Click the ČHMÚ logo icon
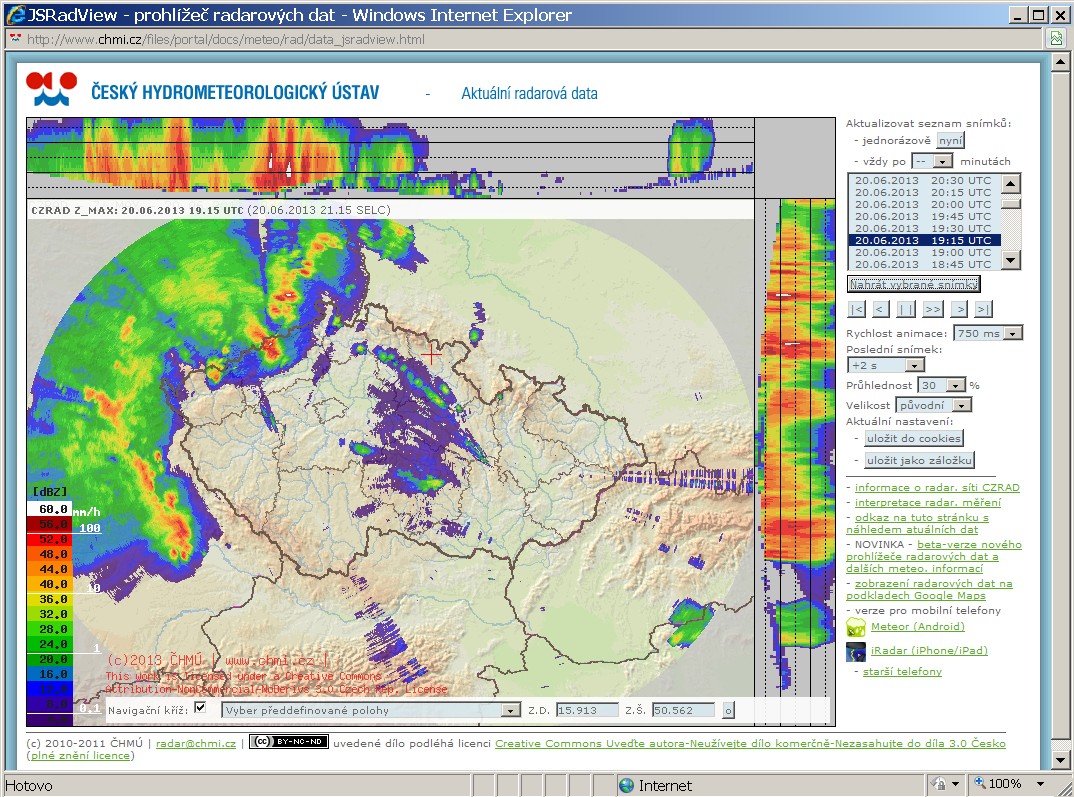 52,89
